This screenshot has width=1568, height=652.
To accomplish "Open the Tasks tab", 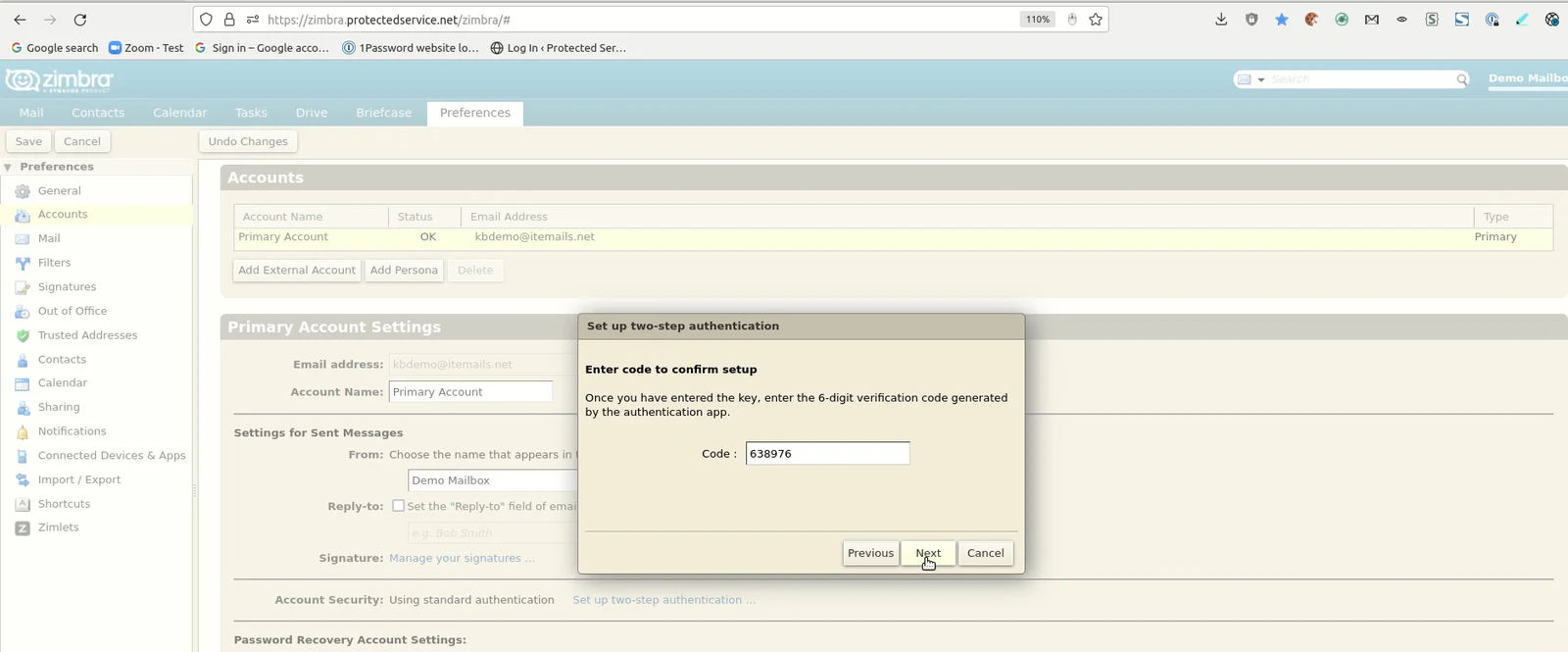I will [x=251, y=113].
